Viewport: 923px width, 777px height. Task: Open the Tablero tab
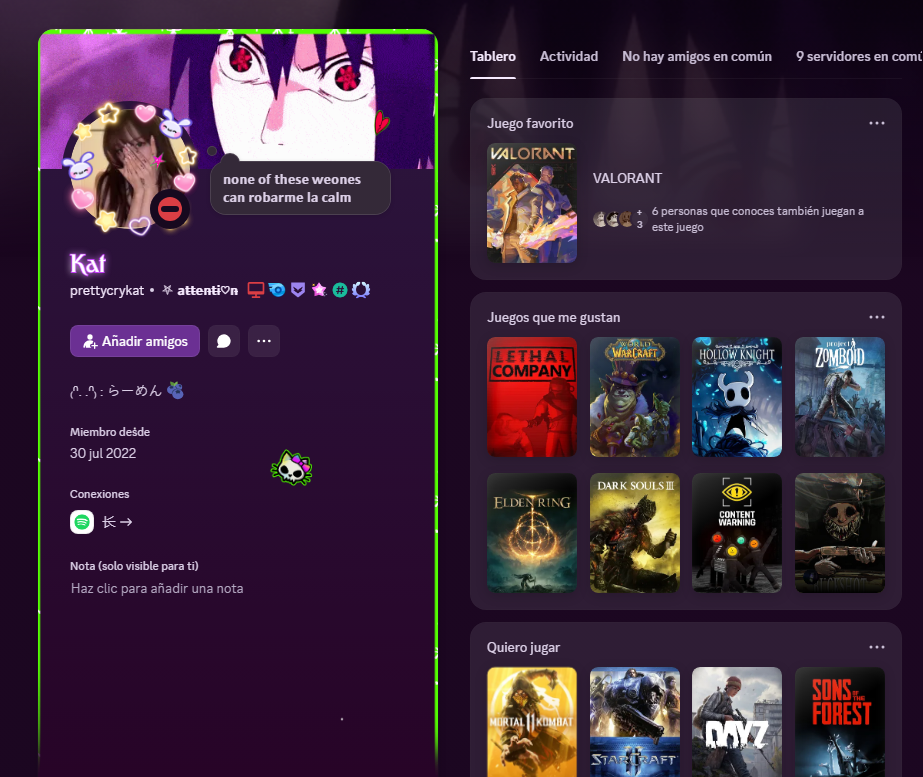click(x=493, y=57)
